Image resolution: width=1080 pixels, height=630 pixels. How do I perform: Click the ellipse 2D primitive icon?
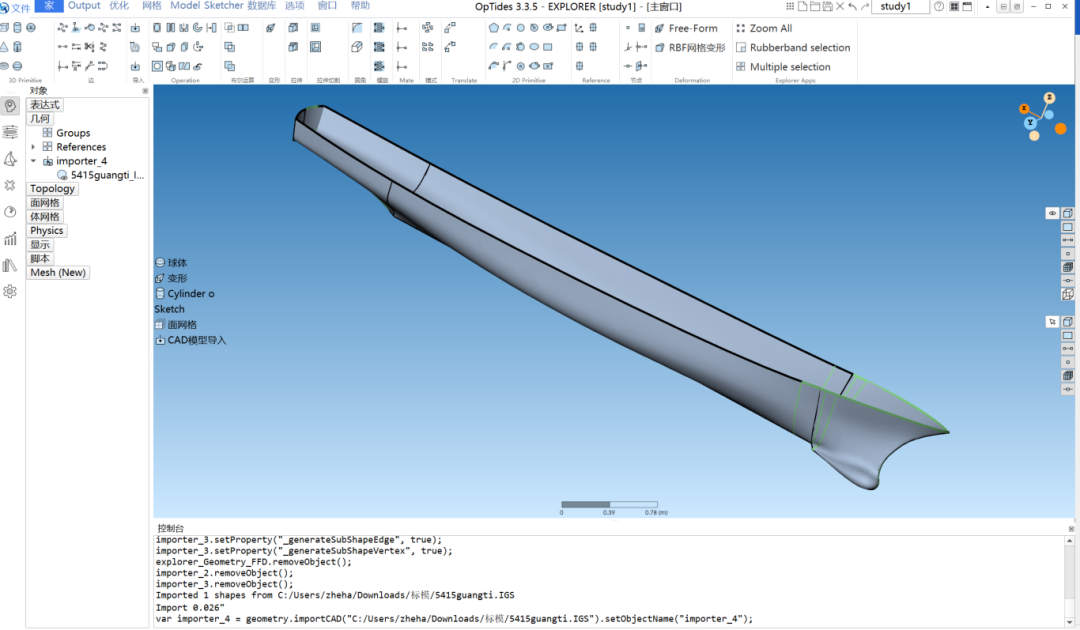534,47
